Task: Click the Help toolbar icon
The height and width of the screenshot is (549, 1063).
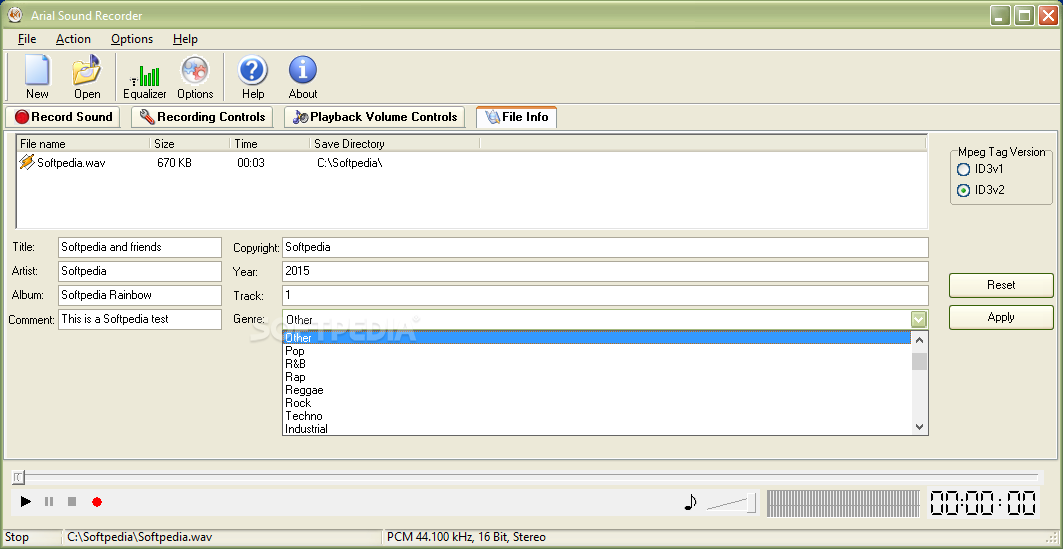Action: [x=253, y=77]
